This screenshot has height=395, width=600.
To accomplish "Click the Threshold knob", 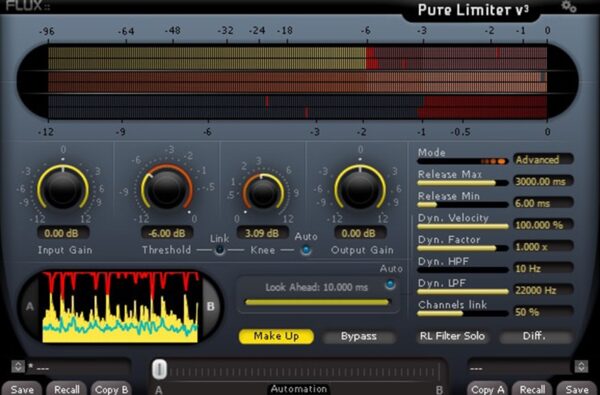I will tap(167, 189).
